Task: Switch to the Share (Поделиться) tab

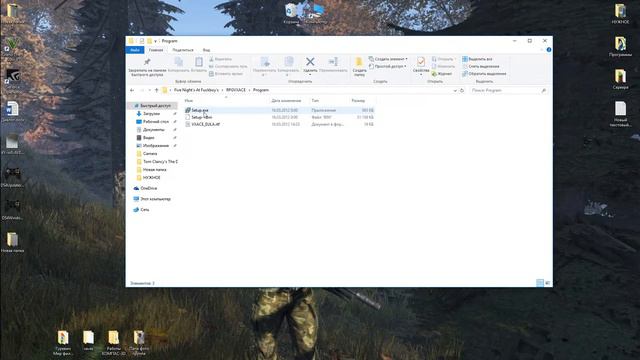Action: coord(183,50)
